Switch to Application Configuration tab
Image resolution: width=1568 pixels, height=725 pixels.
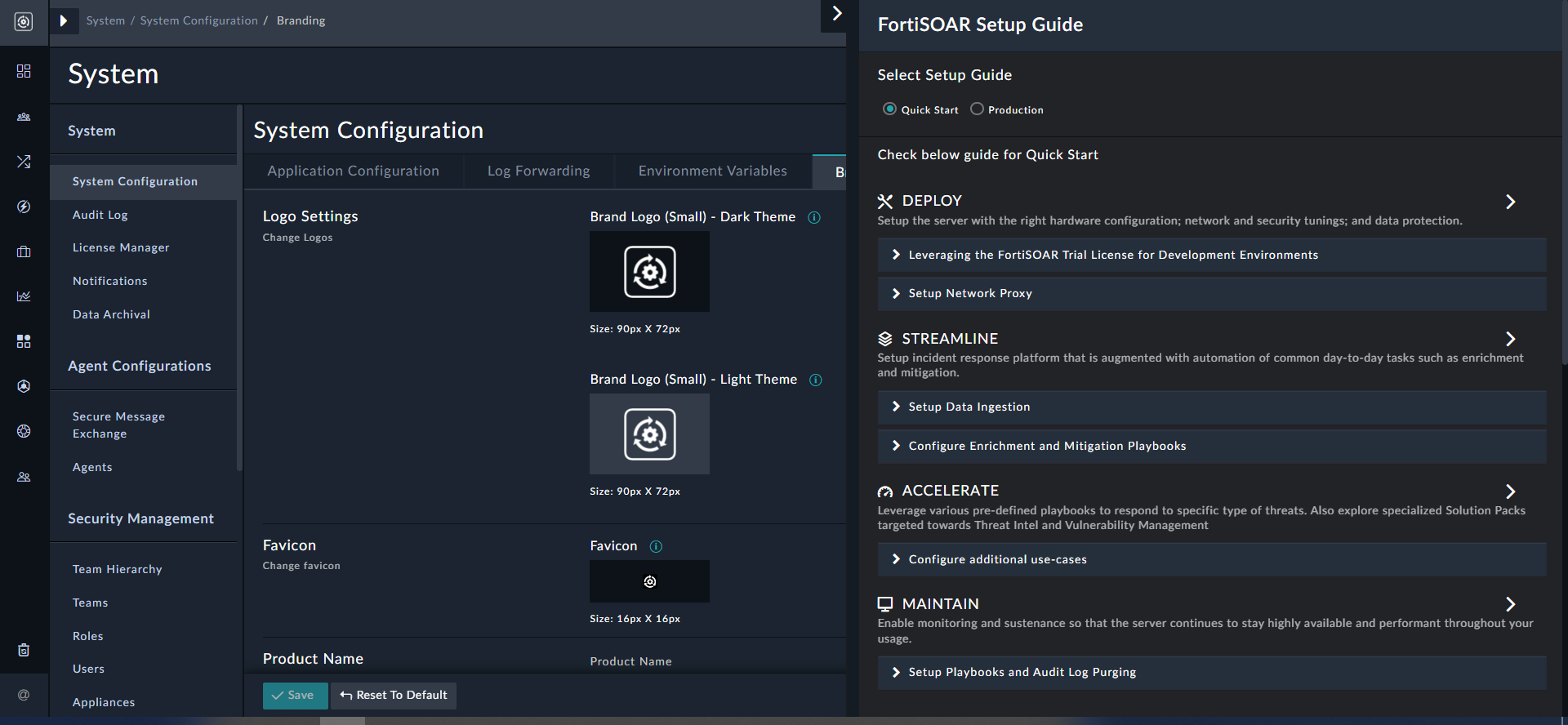[354, 171]
